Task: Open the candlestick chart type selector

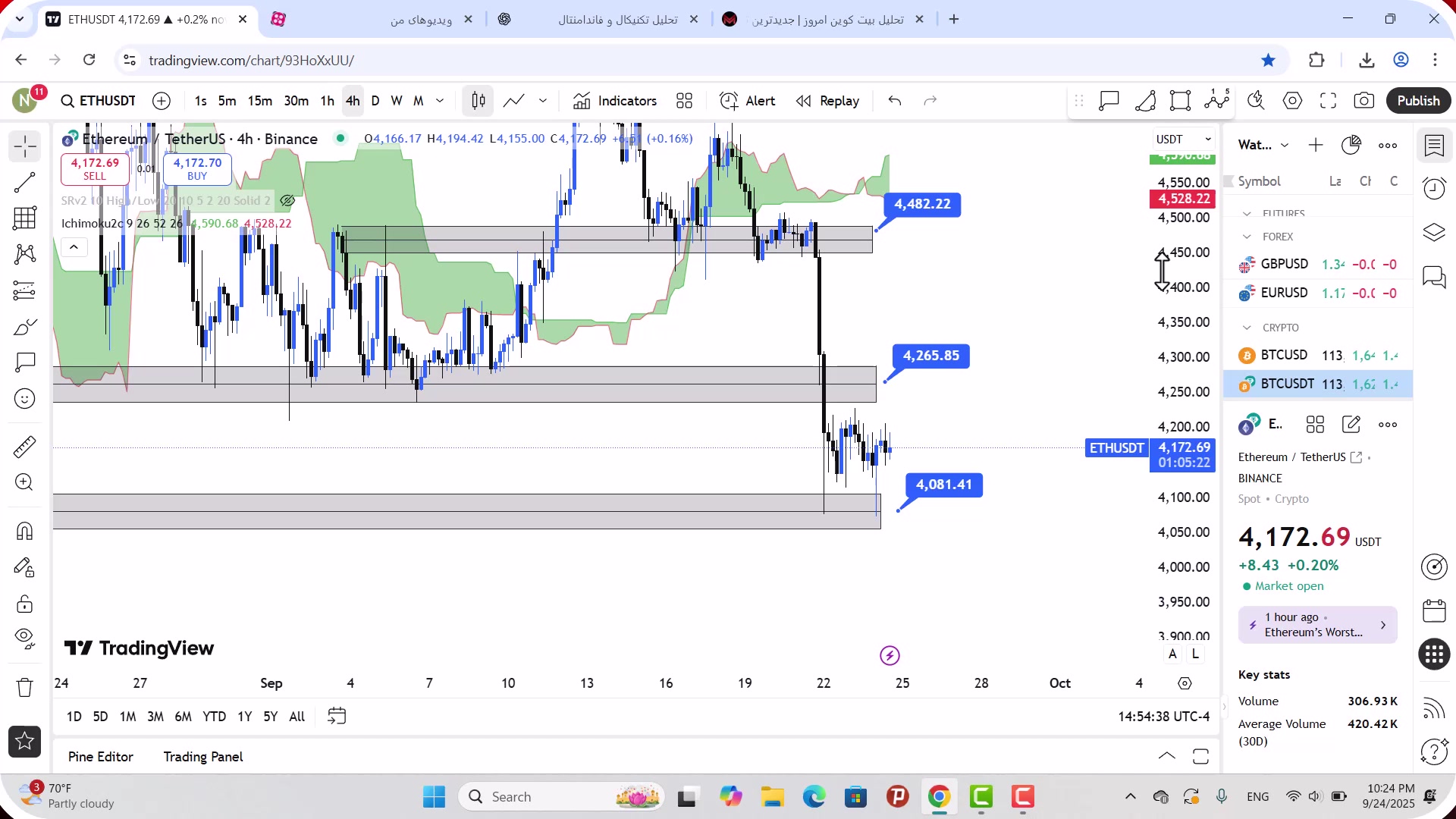Action: click(479, 101)
